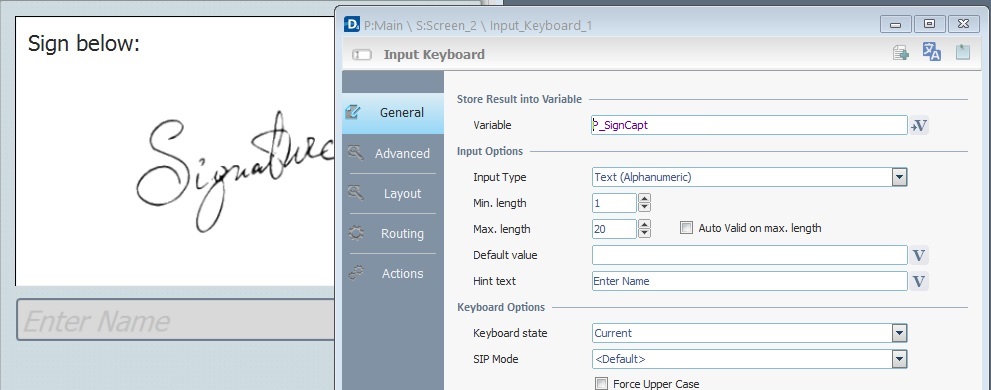Click the Variable field containing P_SignCapt

click(749, 125)
